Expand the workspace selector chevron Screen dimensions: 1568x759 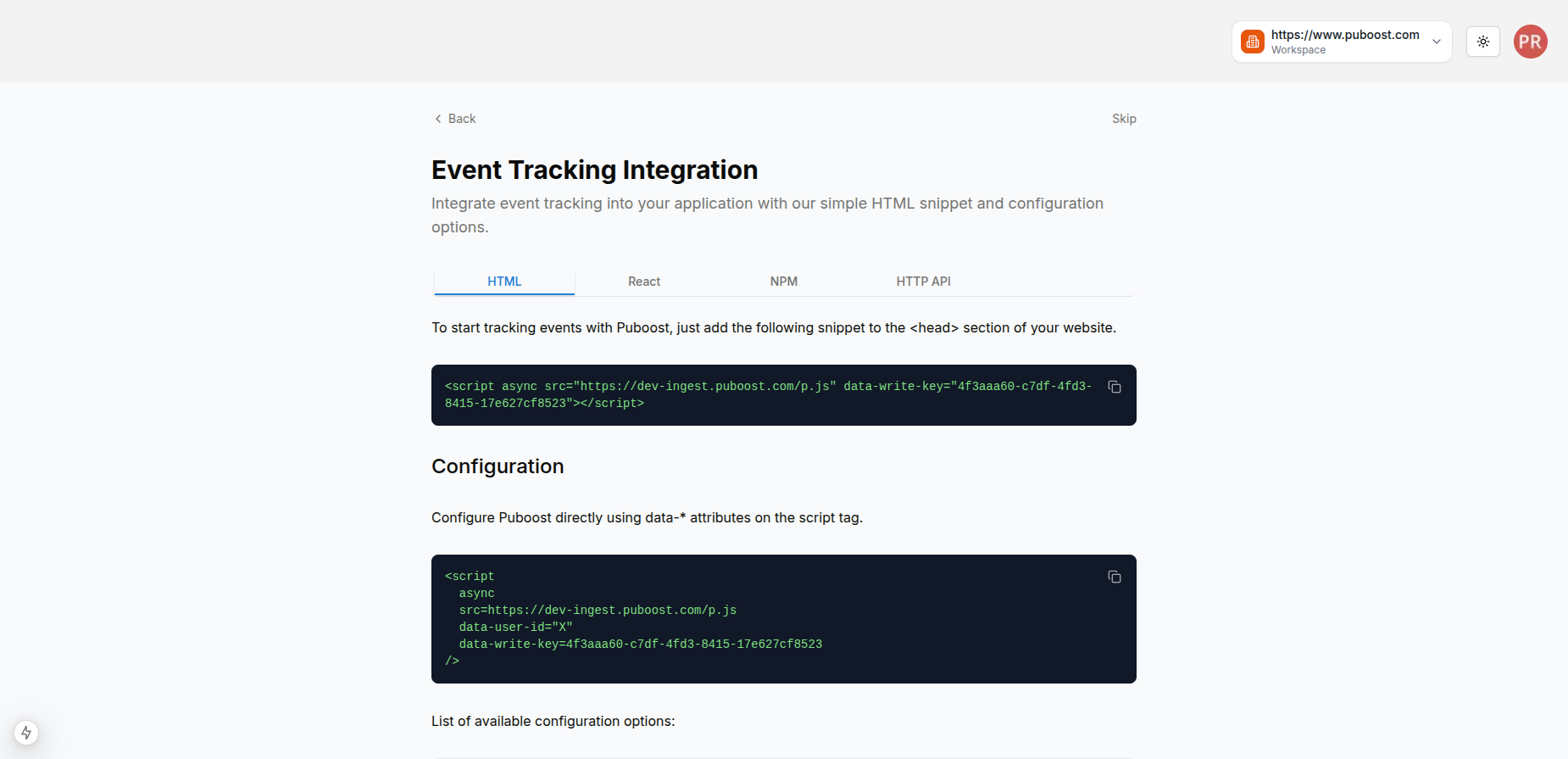click(1437, 42)
